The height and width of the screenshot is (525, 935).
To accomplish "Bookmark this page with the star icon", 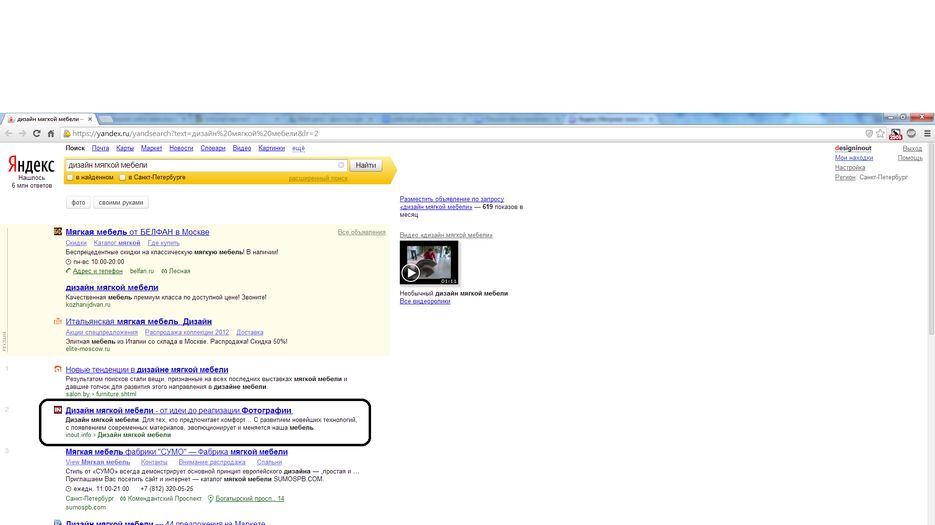I will coord(880,134).
